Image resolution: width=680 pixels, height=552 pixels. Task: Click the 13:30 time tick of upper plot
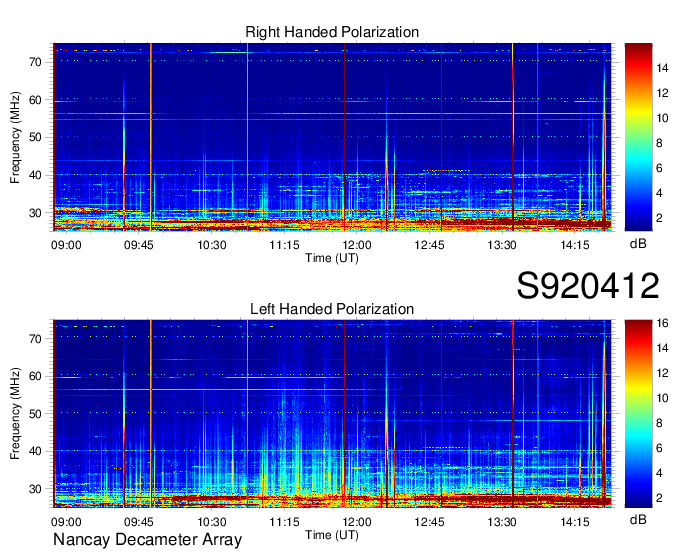pos(502,245)
